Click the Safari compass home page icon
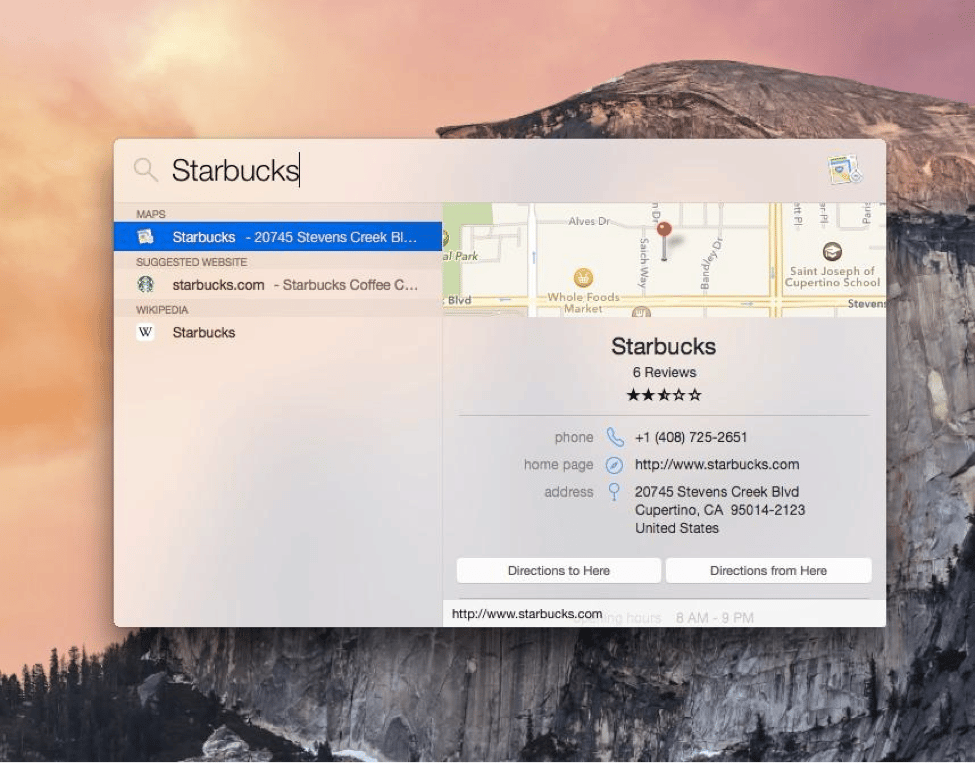Viewport: 975px width, 763px height. point(614,465)
